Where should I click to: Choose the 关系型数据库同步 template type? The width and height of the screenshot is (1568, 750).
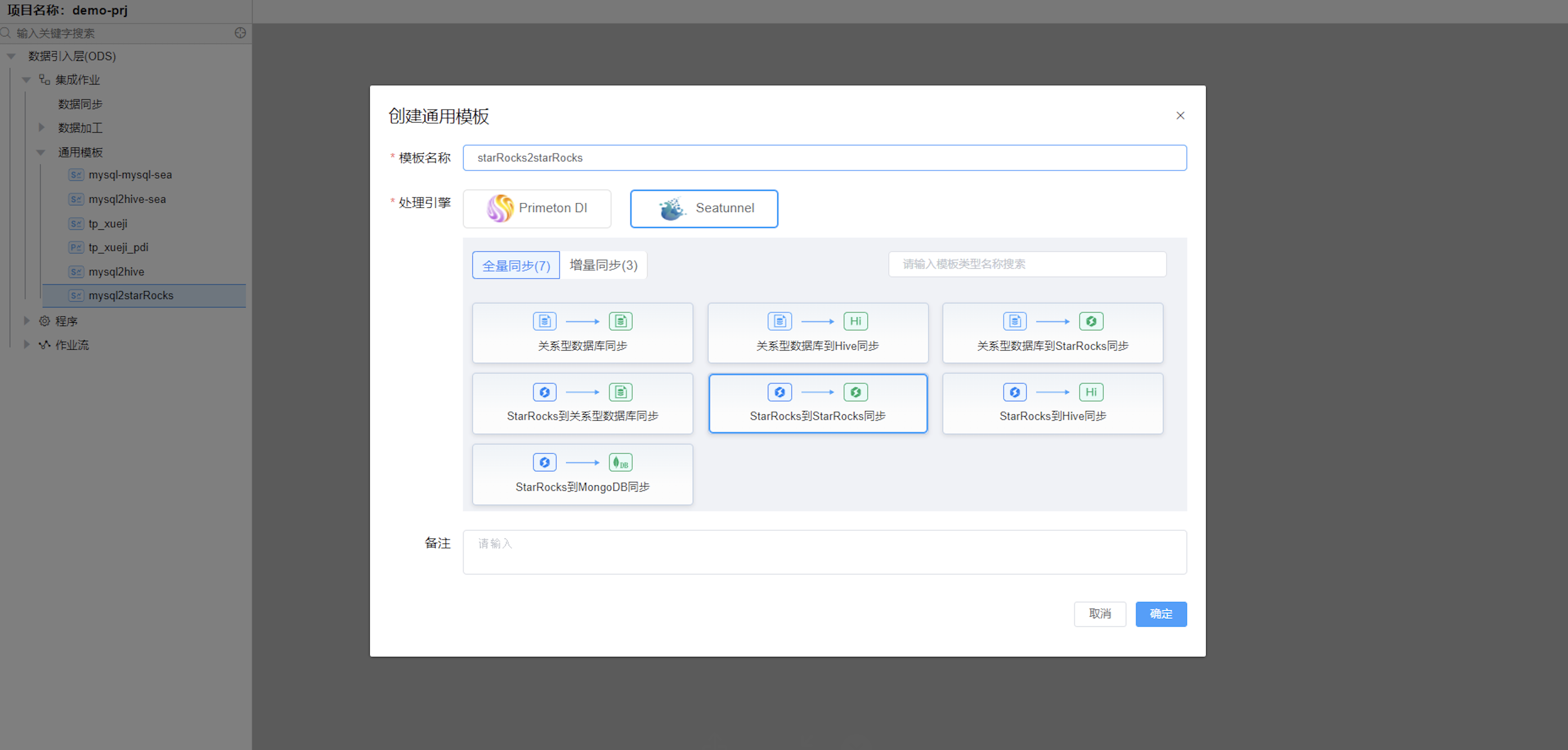pos(582,333)
